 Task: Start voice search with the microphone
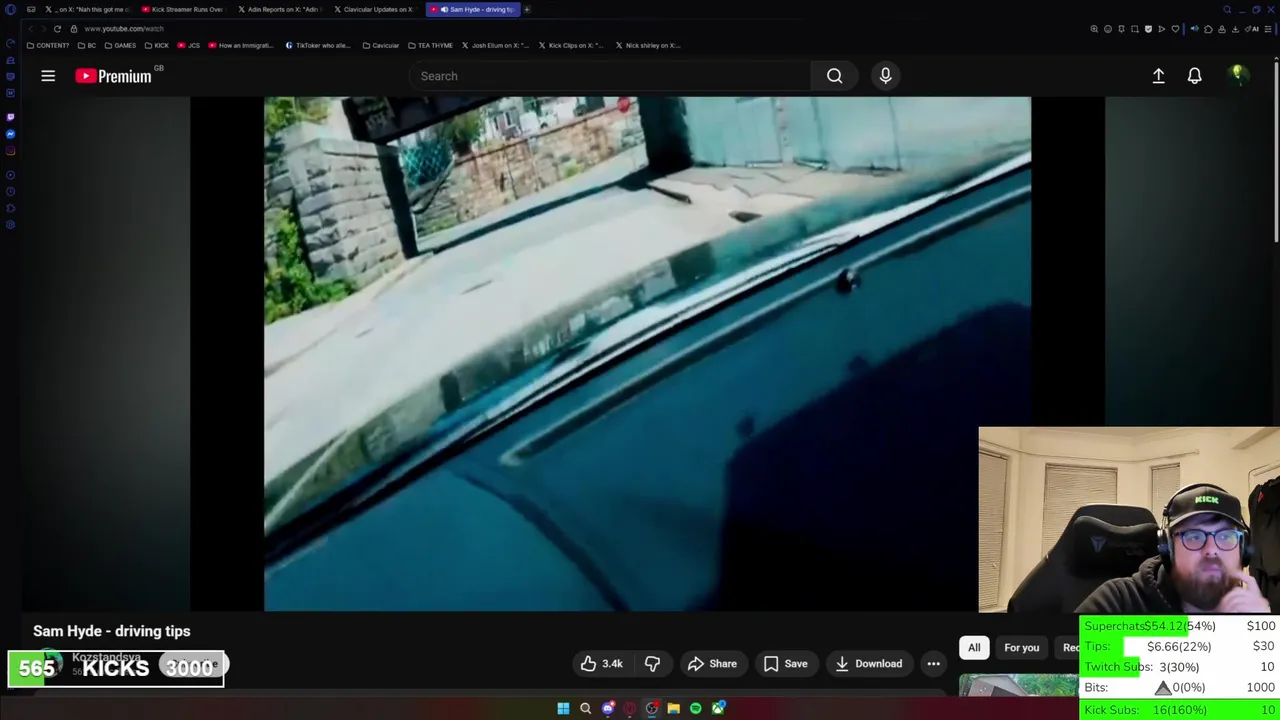885,76
